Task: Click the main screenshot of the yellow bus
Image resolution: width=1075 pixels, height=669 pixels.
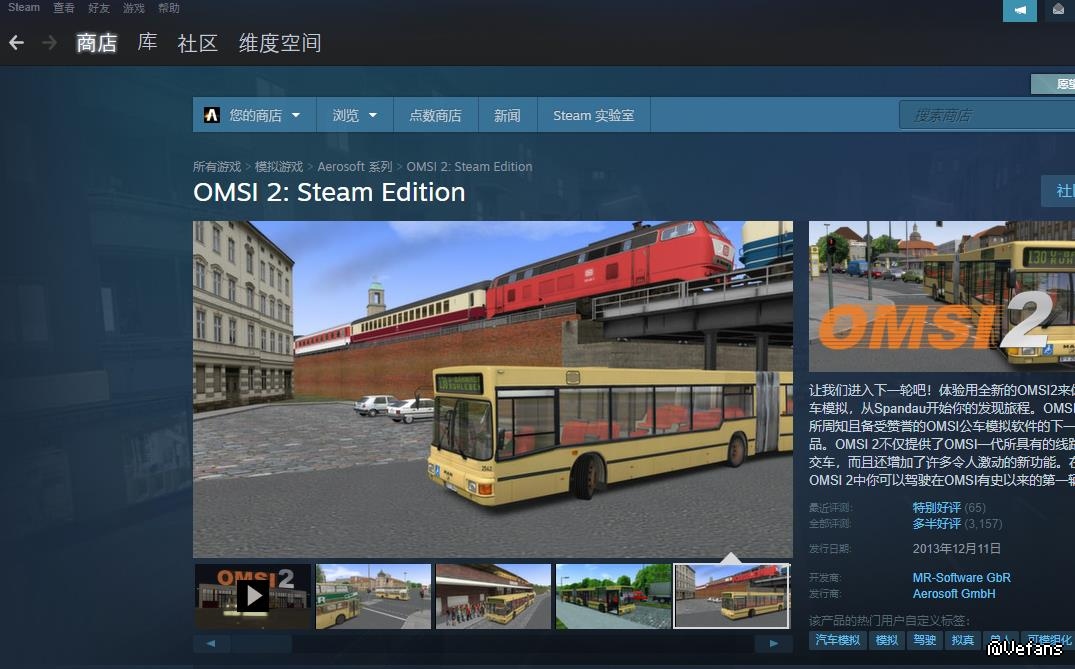Action: (493, 389)
